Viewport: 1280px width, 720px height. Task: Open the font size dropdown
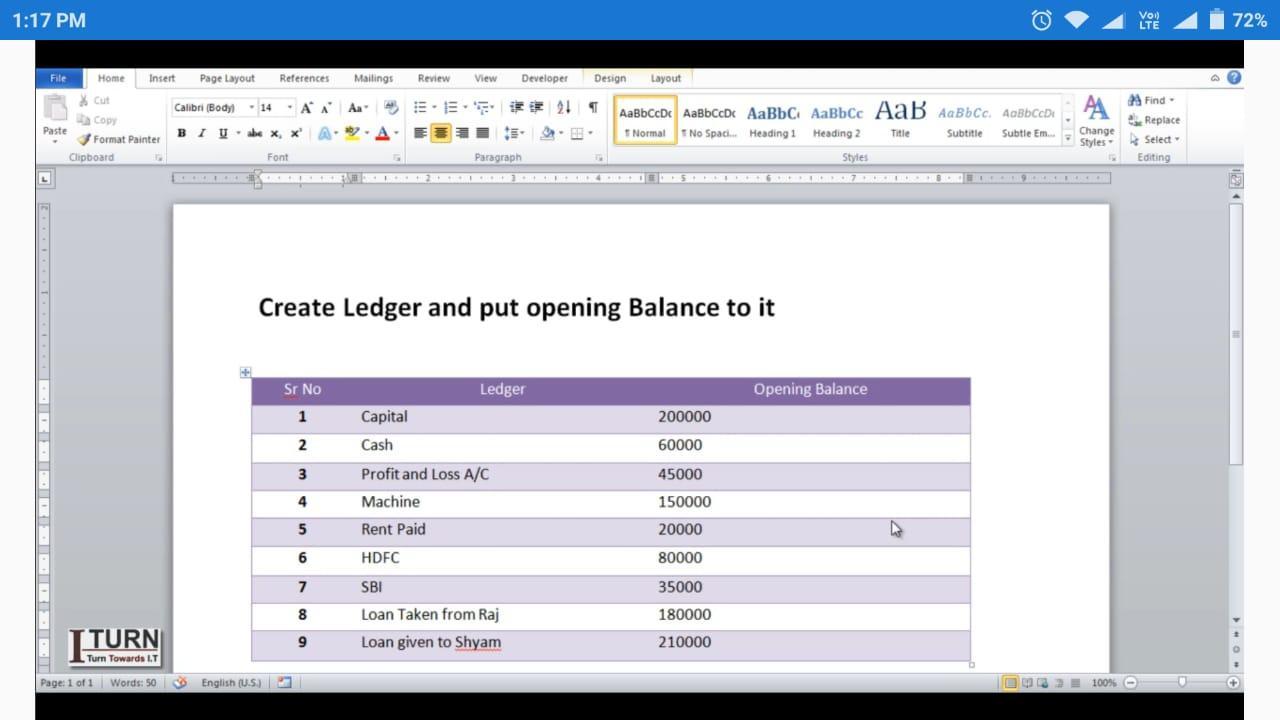click(x=290, y=107)
